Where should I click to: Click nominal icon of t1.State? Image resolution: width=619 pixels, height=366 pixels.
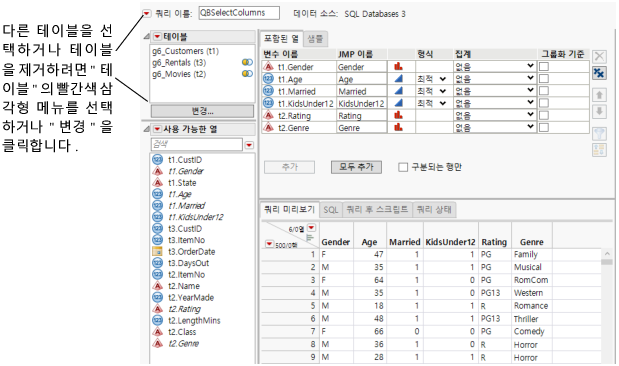tap(158, 182)
